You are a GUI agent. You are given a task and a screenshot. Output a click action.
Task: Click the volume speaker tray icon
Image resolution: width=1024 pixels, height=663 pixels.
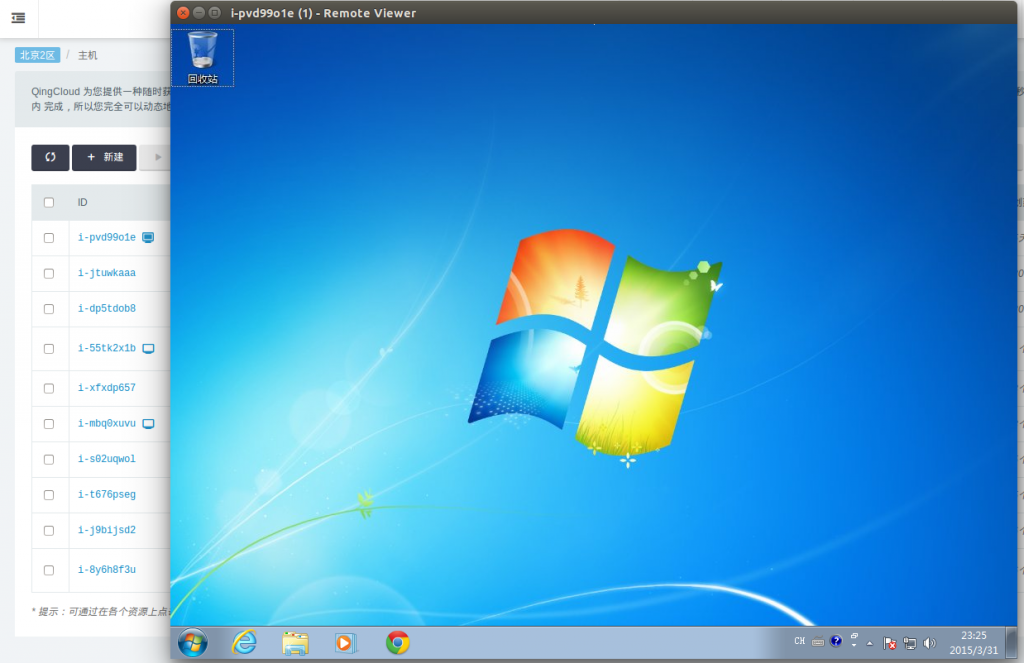click(929, 643)
